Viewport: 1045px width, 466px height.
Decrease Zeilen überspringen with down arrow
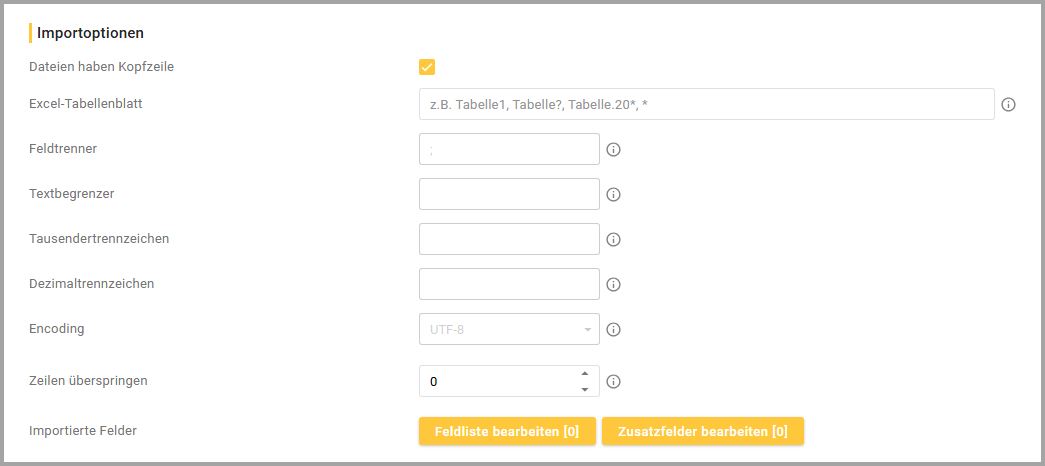point(585,389)
